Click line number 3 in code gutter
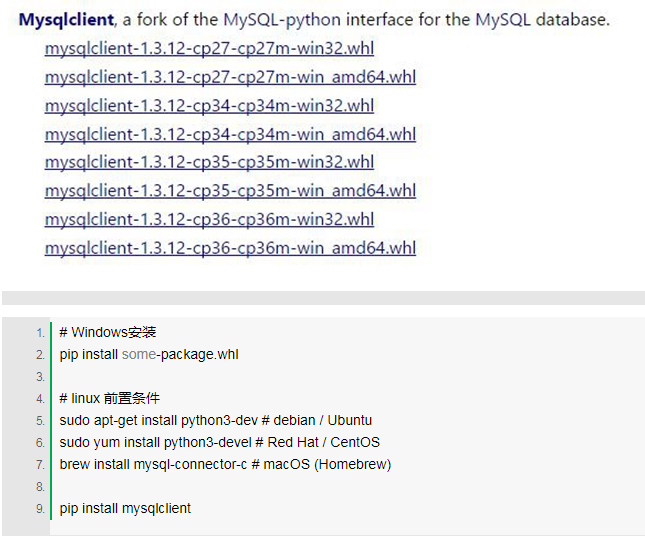The width and height of the screenshot is (645, 537). (x=40, y=377)
